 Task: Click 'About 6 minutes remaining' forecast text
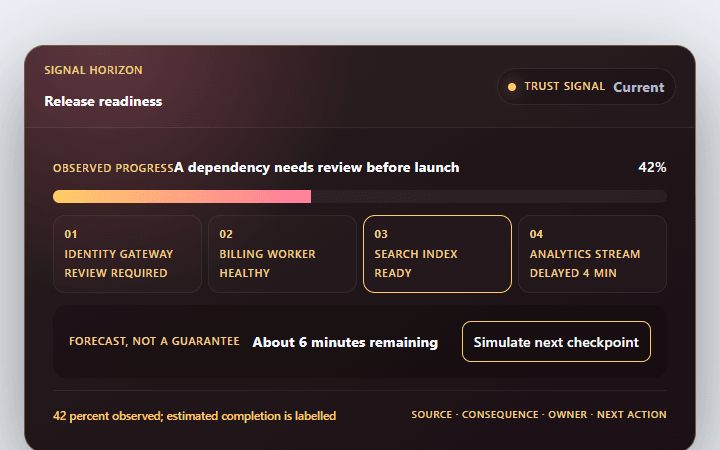pyautogui.click(x=345, y=342)
